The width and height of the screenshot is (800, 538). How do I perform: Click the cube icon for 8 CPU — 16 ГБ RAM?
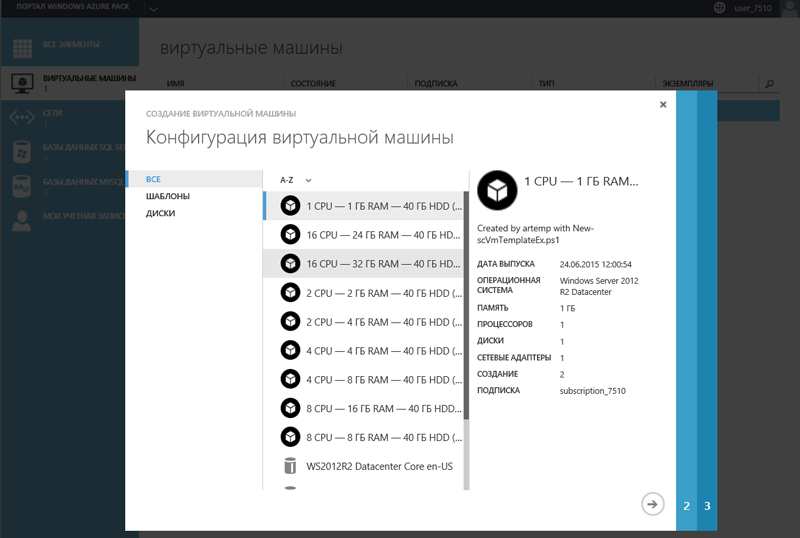(x=290, y=408)
